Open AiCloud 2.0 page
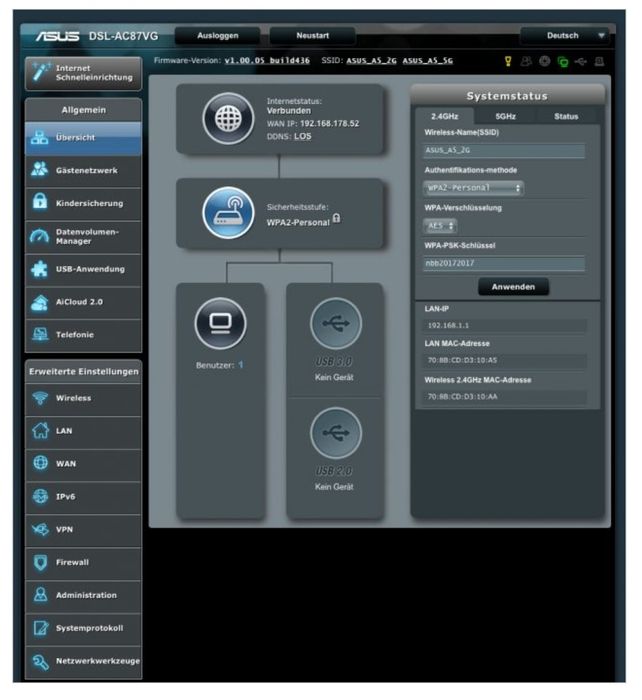The image size is (642, 700). click(83, 302)
